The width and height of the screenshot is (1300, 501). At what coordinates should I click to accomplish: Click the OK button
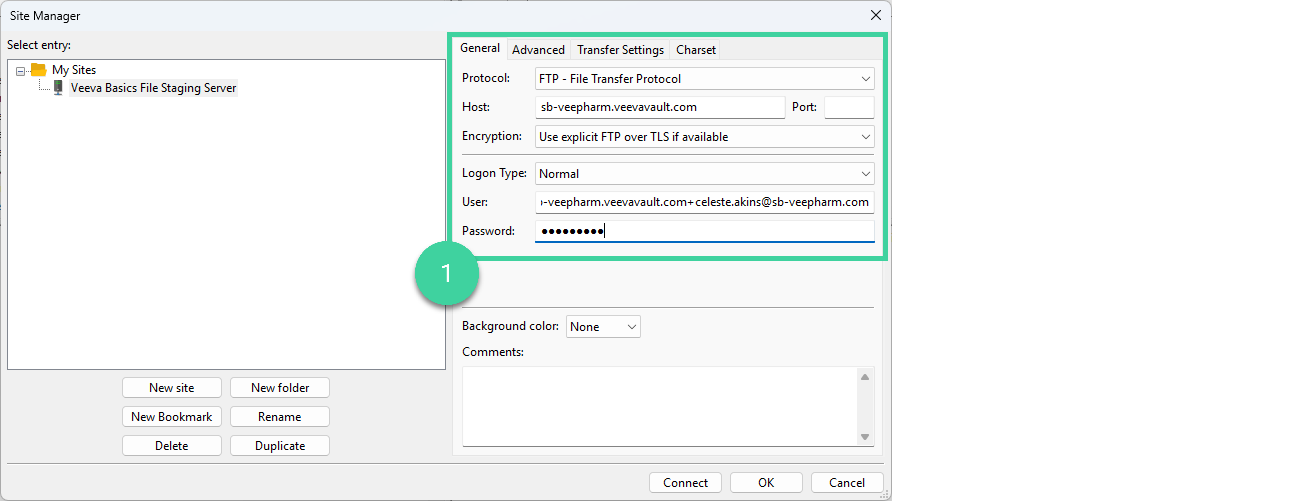766,483
